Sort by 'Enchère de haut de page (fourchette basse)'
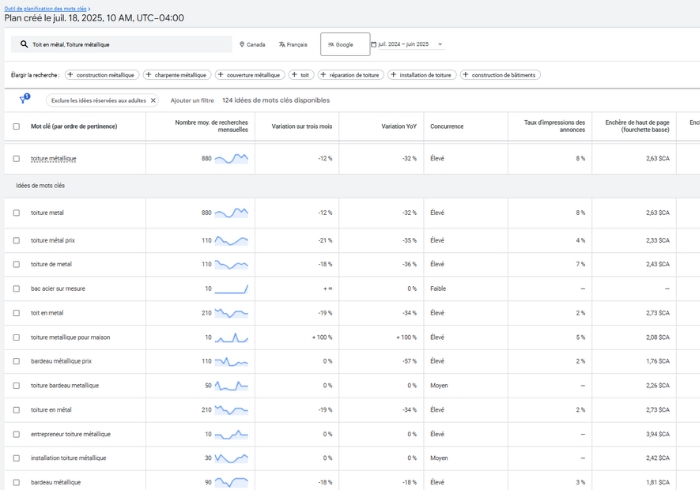 click(637, 126)
